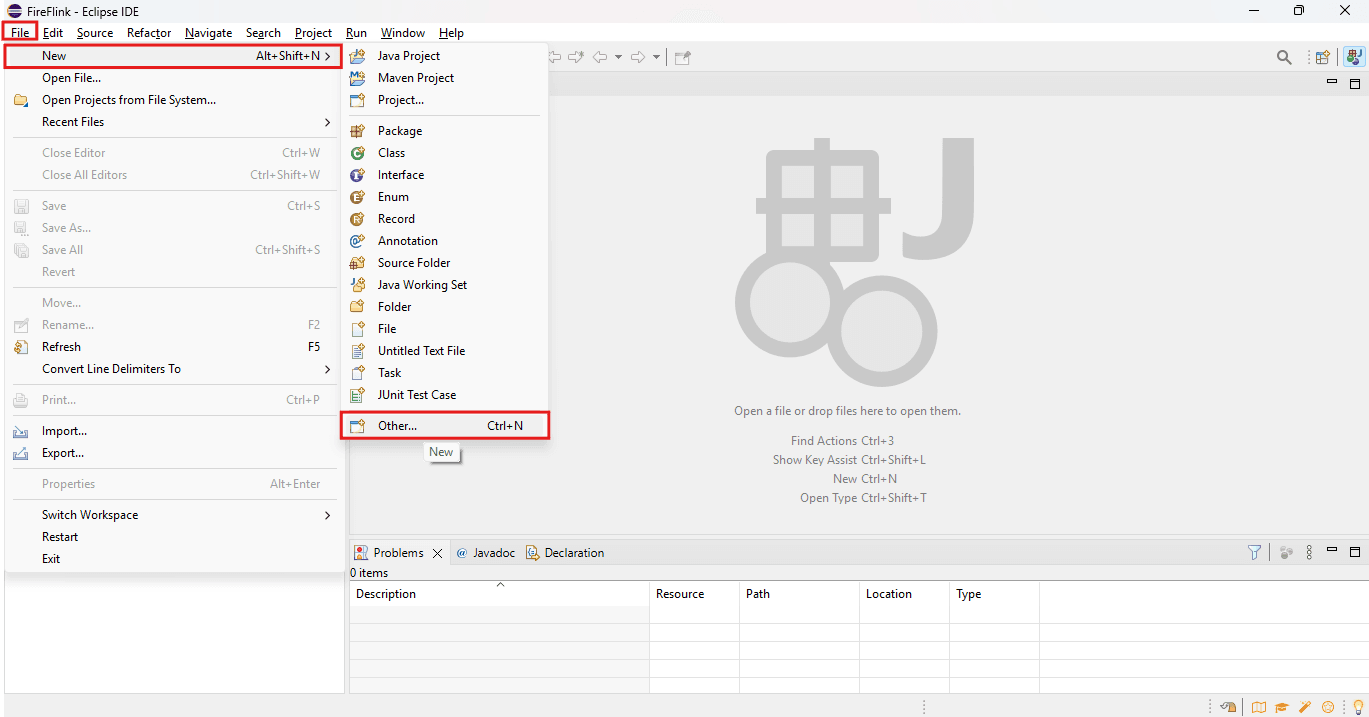Open the Problems view three-dot menu
The height and width of the screenshot is (717, 1369).
pos(1309,552)
